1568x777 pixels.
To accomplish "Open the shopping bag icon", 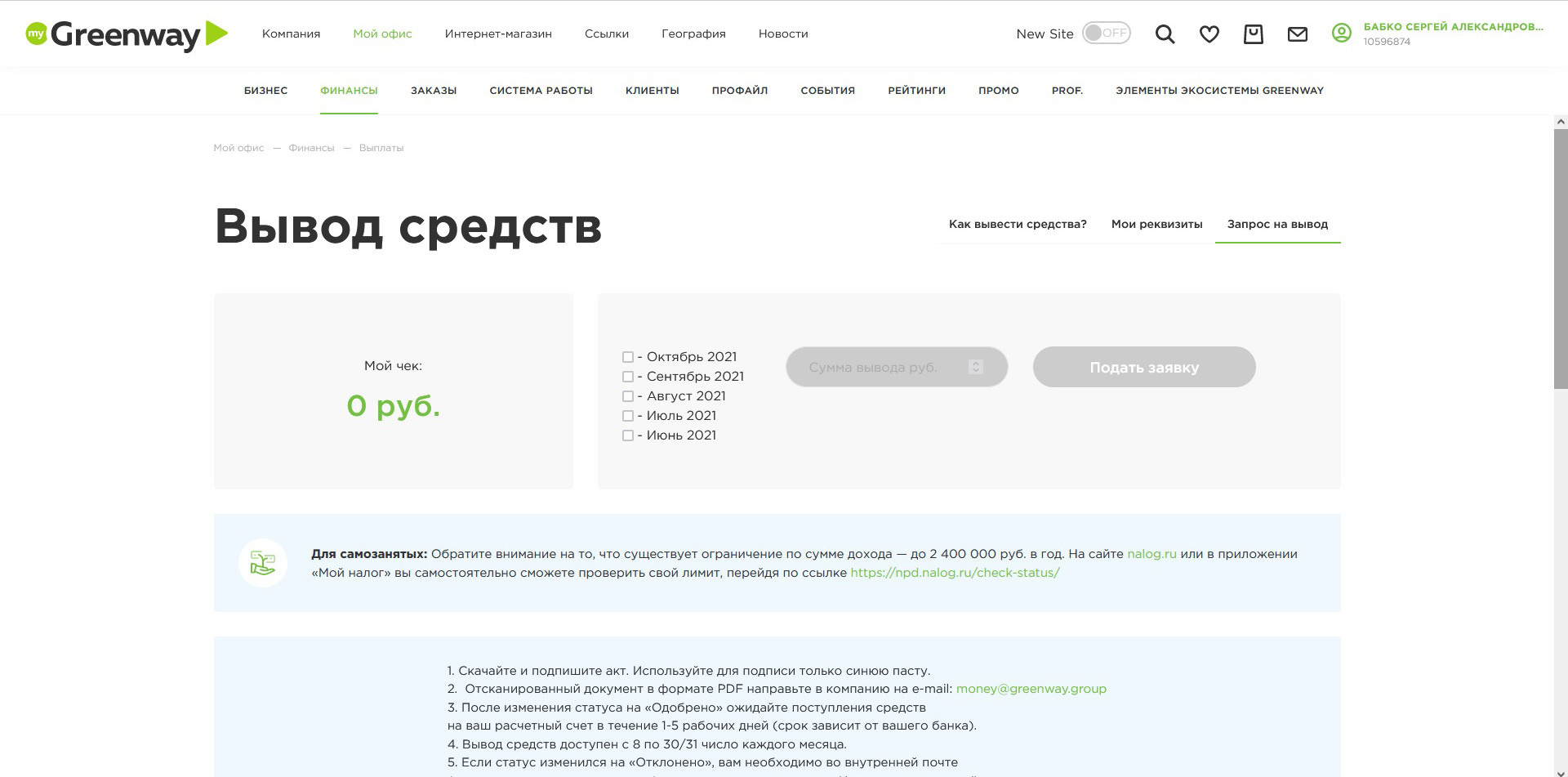I will [x=1253, y=33].
